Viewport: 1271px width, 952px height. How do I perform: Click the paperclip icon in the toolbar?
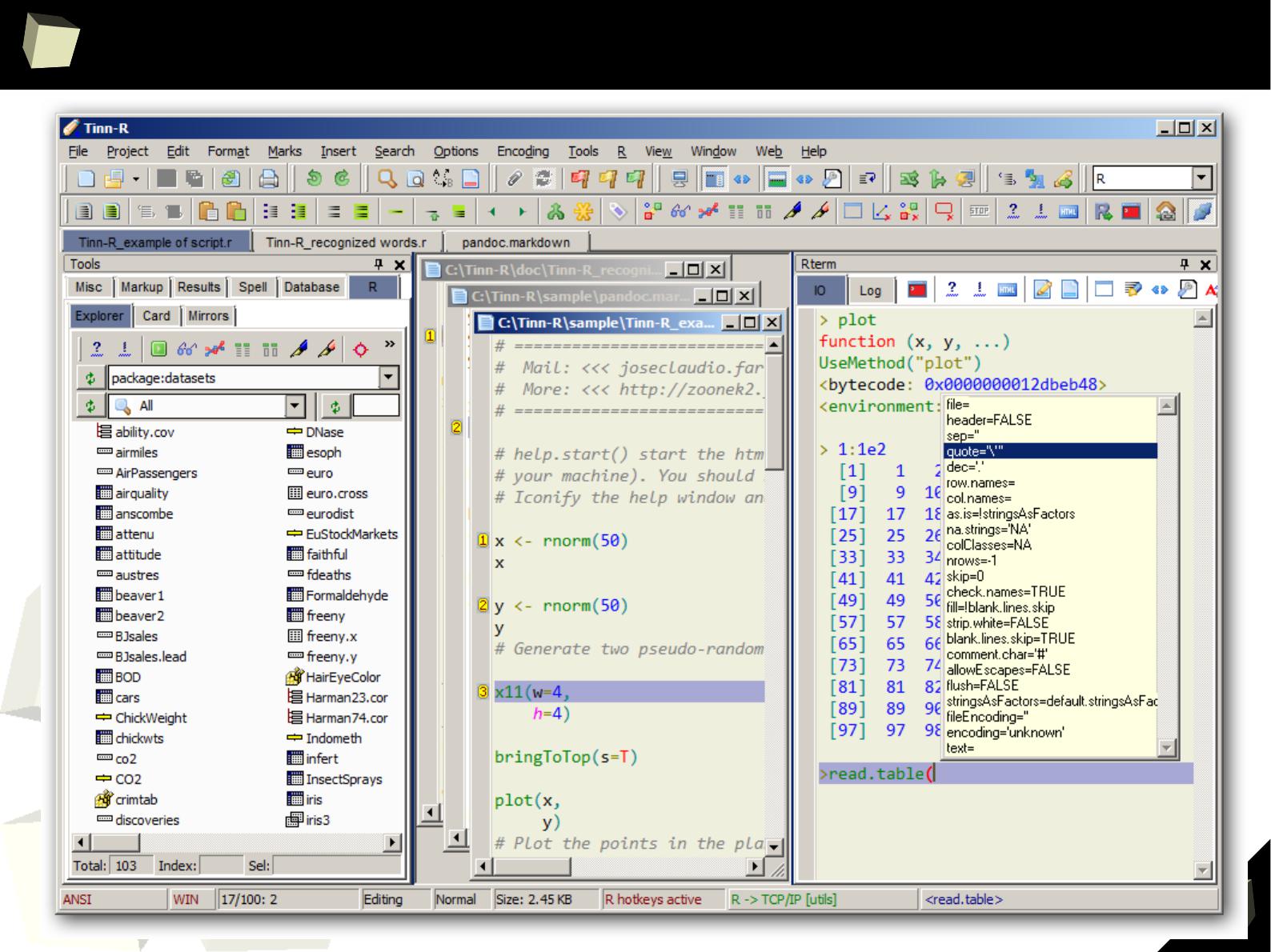pyautogui.click(x=515, y=179)
